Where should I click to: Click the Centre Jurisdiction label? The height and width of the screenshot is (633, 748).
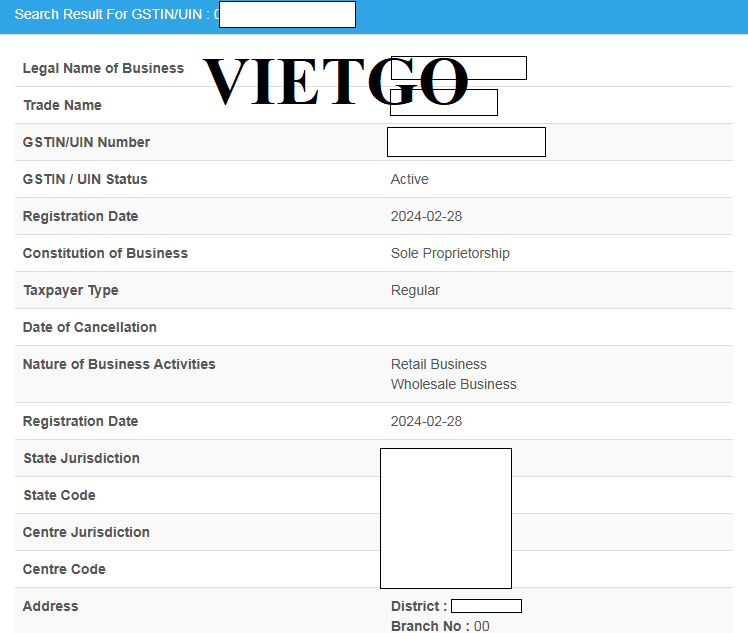pyautogui.click(x=86, y=532)
